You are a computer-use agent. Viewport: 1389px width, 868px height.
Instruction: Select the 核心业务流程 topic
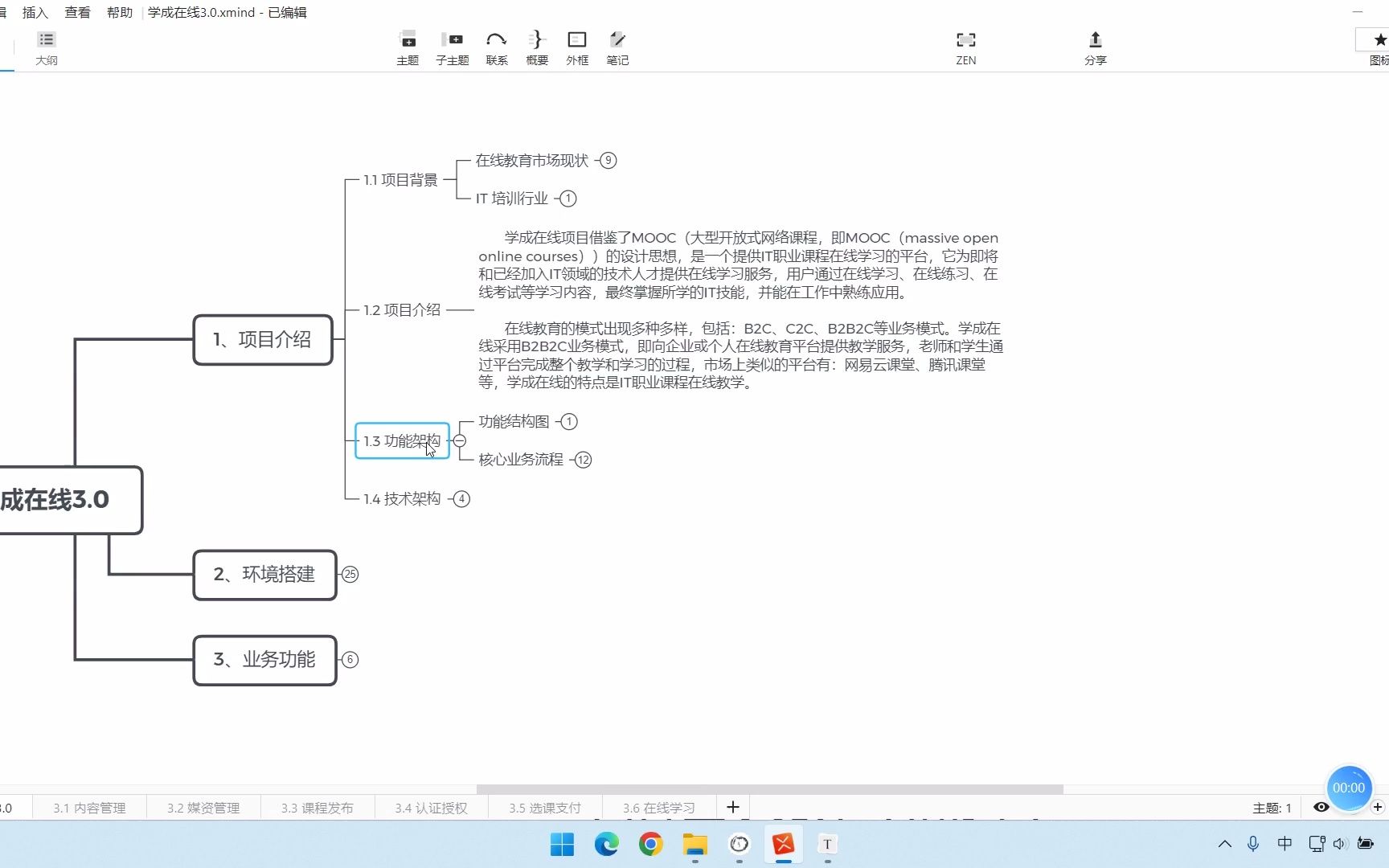click(521, 460)
